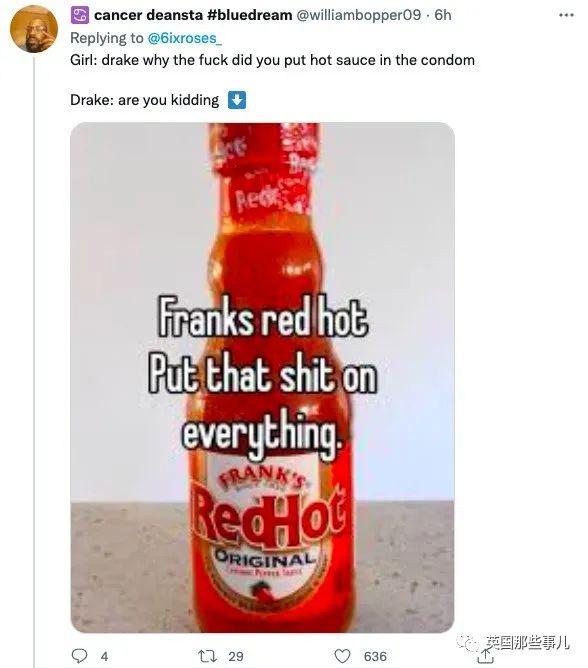This screenshot has width=588, height=668.
Task: Open the three-dot more options menu
Action: 566,15
